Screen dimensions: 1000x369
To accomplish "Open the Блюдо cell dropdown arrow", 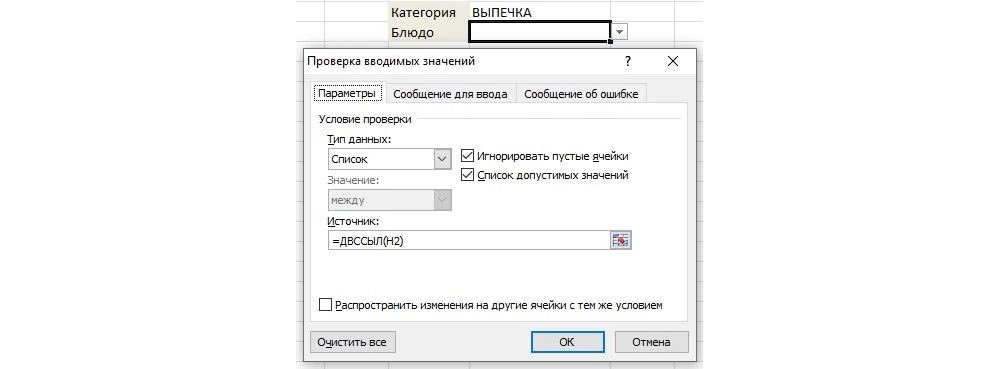I will click(621, 32).
